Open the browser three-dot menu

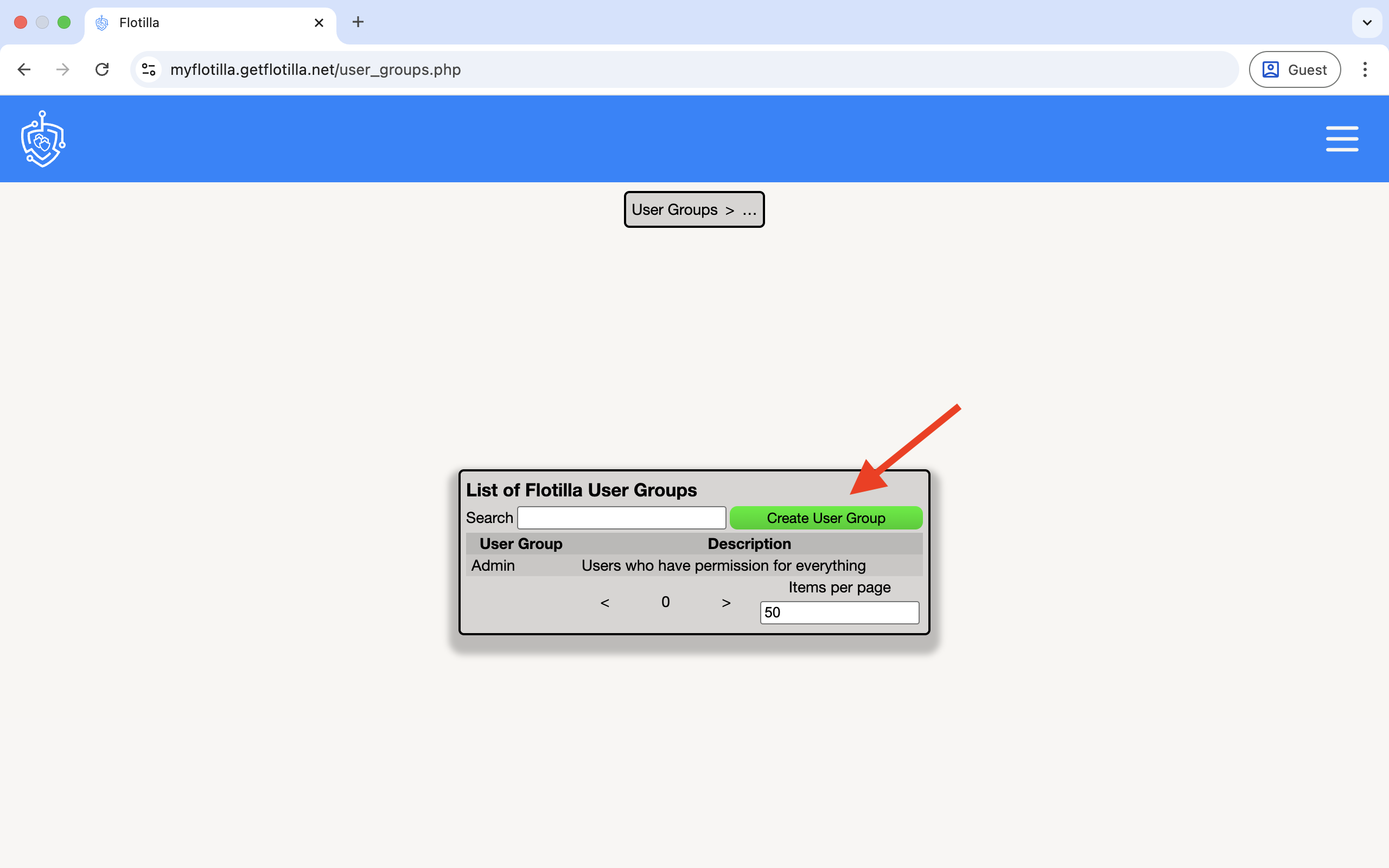click(1365, 69)
